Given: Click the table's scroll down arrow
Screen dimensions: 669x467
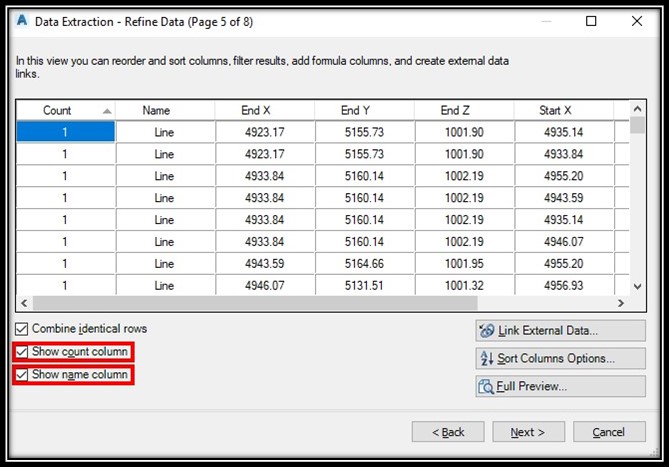Looking at the screenshot, I should (x=637, y=287).
